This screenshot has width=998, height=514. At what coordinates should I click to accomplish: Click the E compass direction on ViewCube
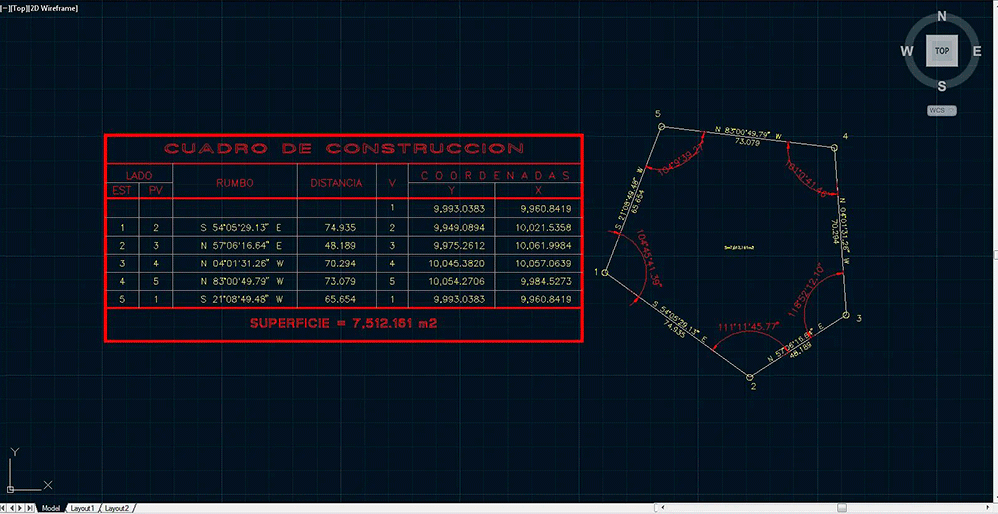(x=976, y=51)
